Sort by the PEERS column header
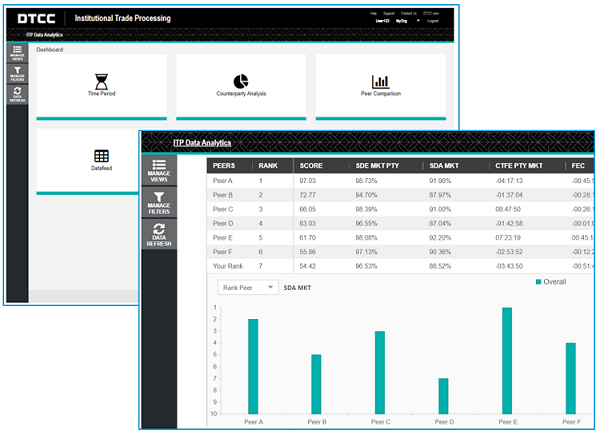This screenshot has height=434, width=600. coord(224,166)
